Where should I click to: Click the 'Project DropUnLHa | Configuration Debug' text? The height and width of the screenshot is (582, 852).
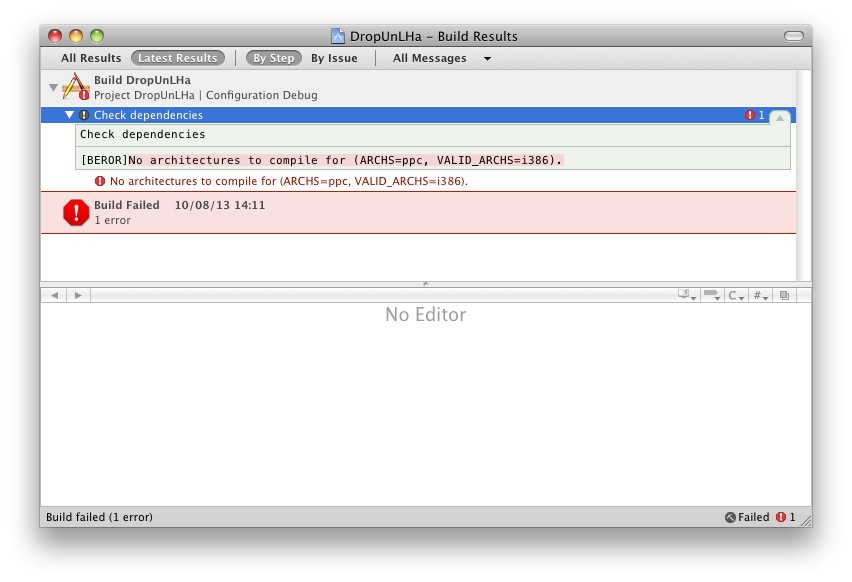[x=206, y=95]
